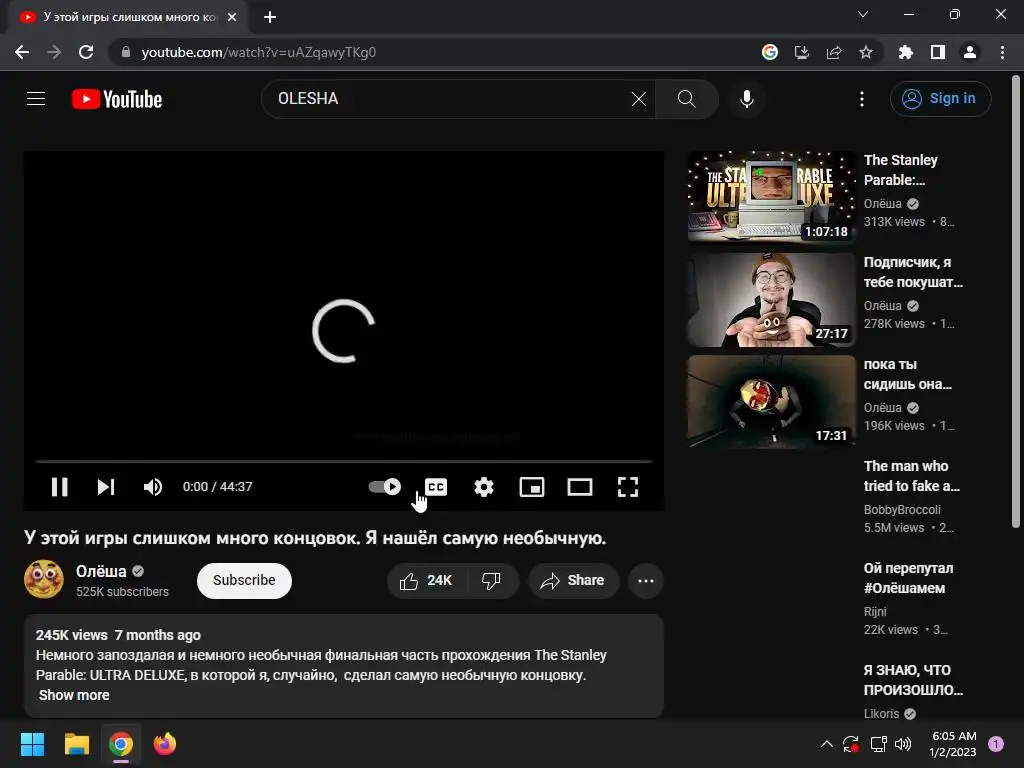The image size is (1024, 768).
Task: Go to YouTube home via logo
Action: coord(117,99)
